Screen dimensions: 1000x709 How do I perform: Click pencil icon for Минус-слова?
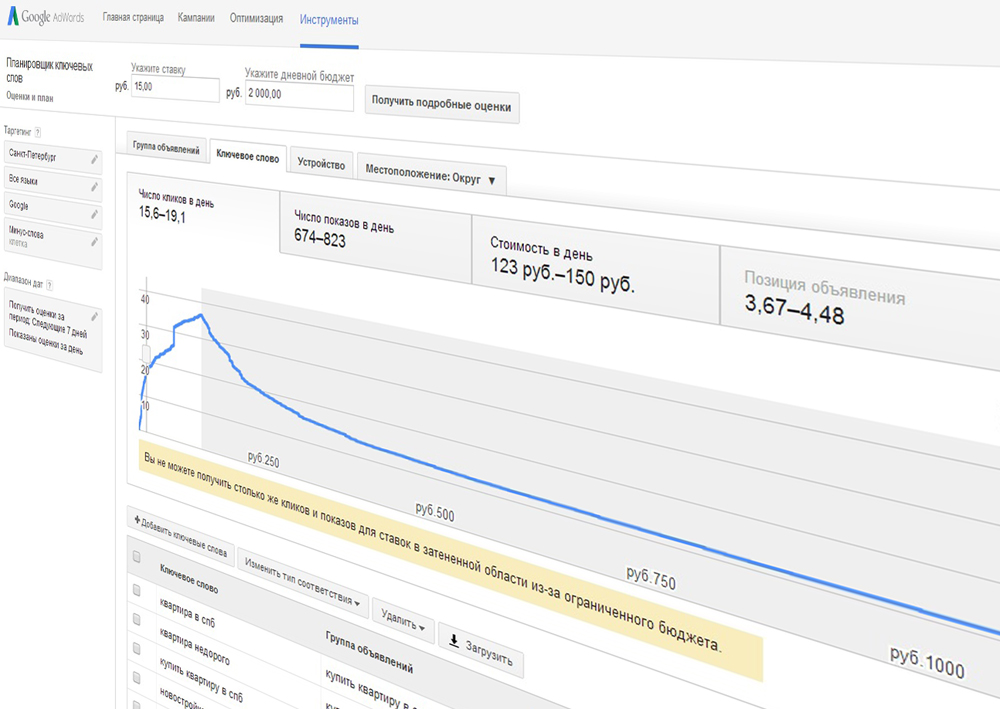[x=95, y=241]
